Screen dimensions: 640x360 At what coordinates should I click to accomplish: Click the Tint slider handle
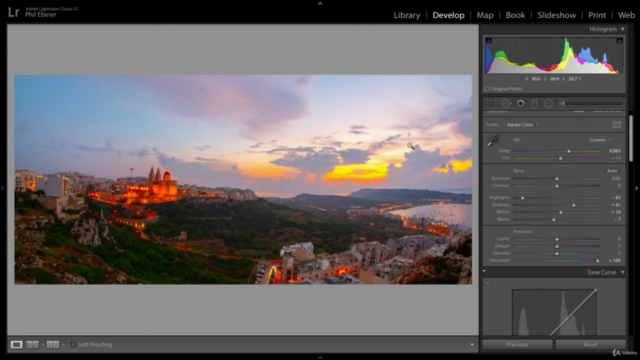(x=560, y=158)
